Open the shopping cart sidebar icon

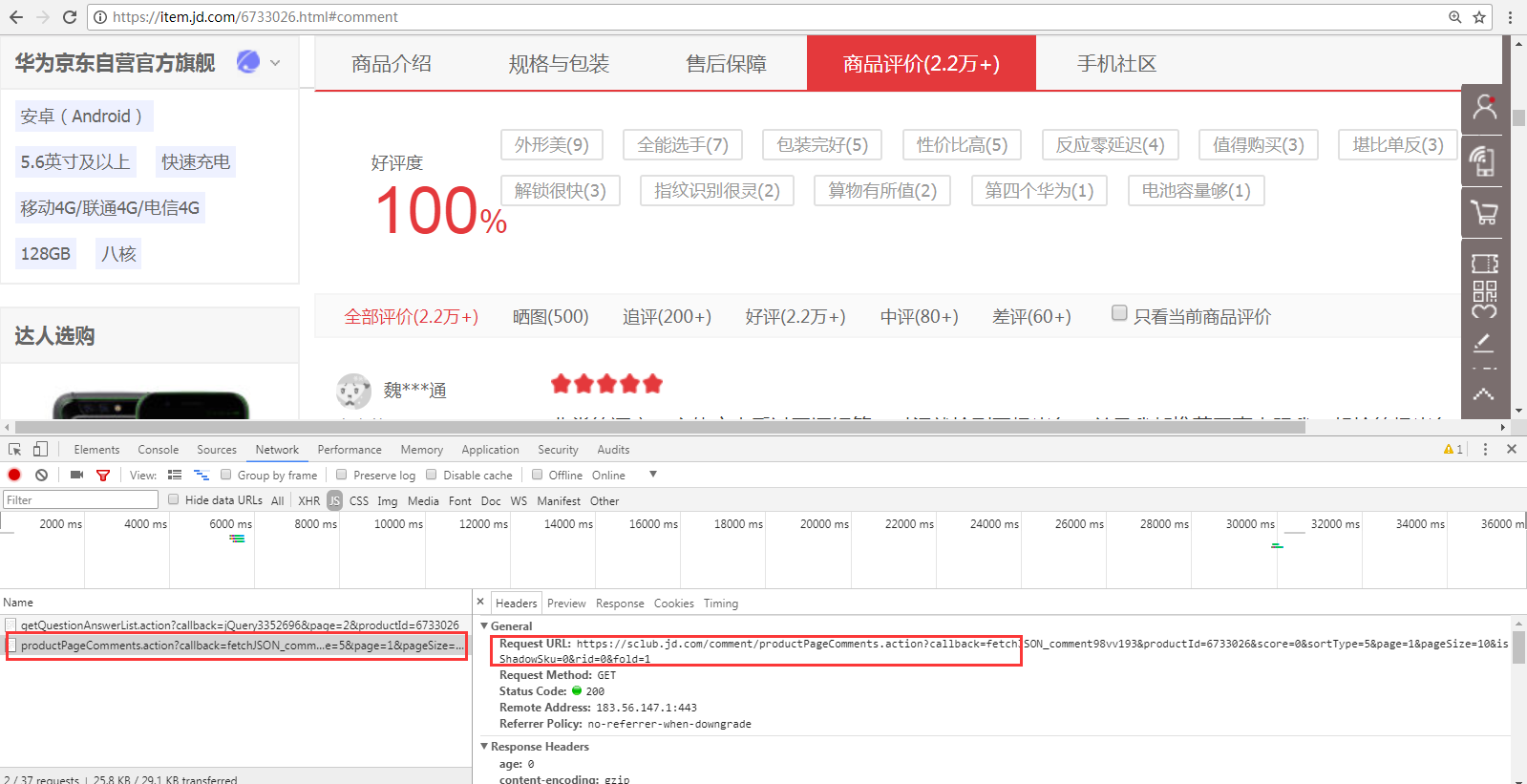point(1484,212)
